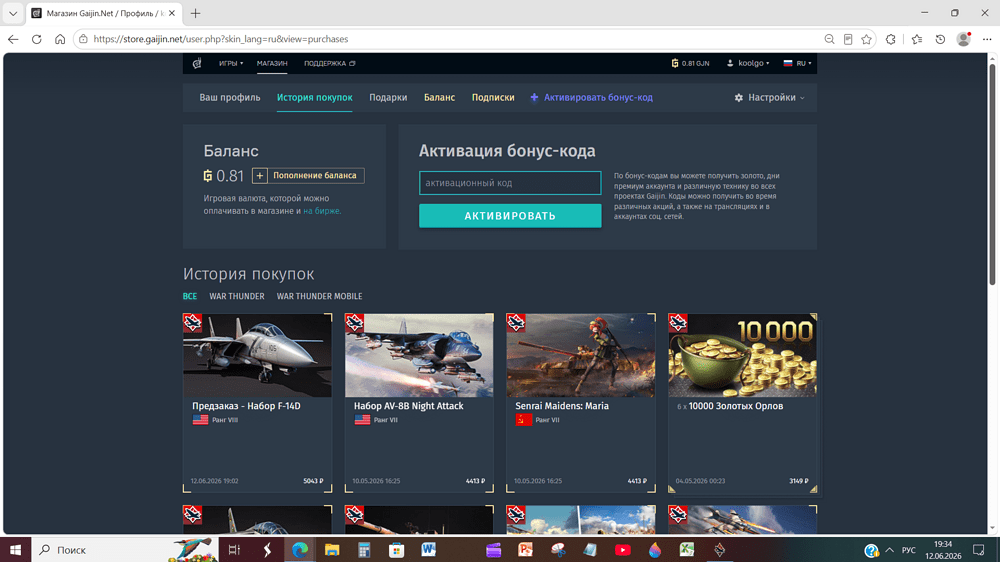Click Активировать бонус-код link
Image resolution: width=1000 pixels, height=562 pixels.
tap(591, 98)
